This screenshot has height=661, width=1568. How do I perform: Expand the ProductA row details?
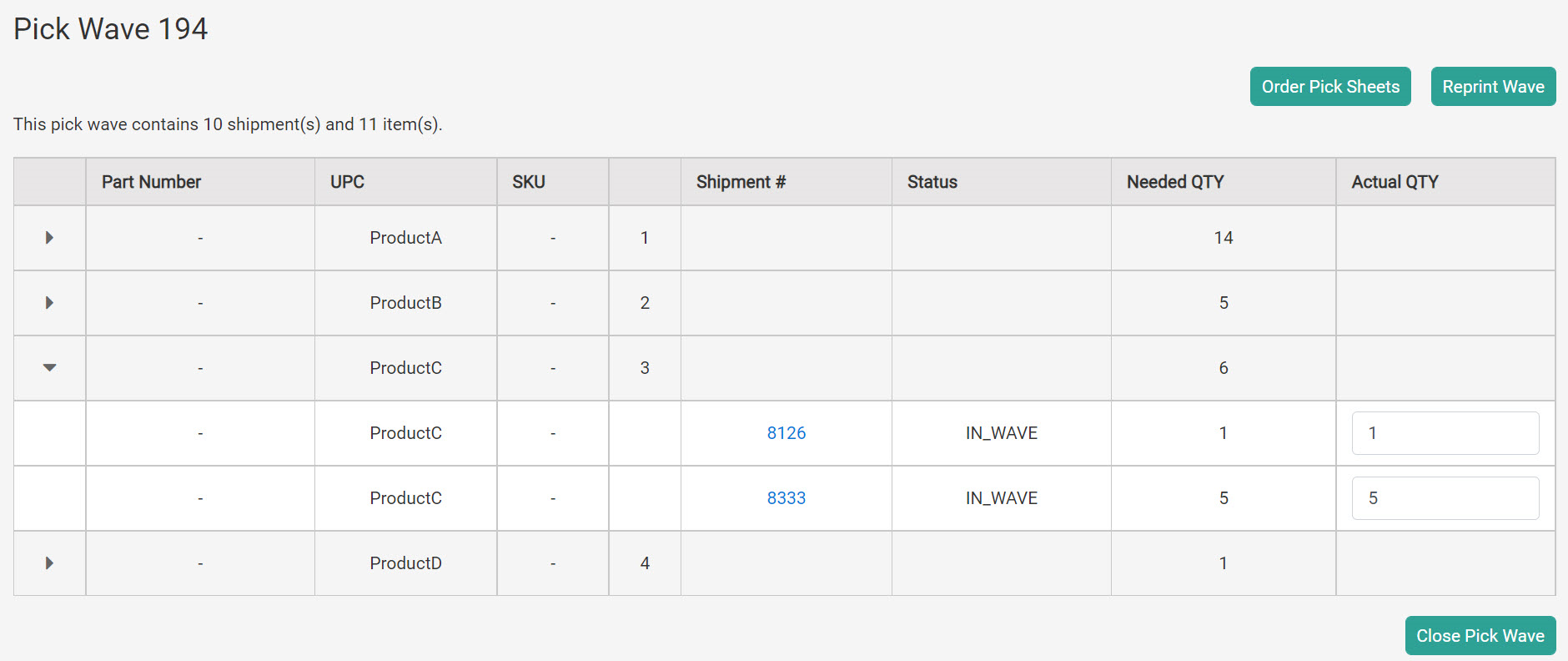pos(49,238)
